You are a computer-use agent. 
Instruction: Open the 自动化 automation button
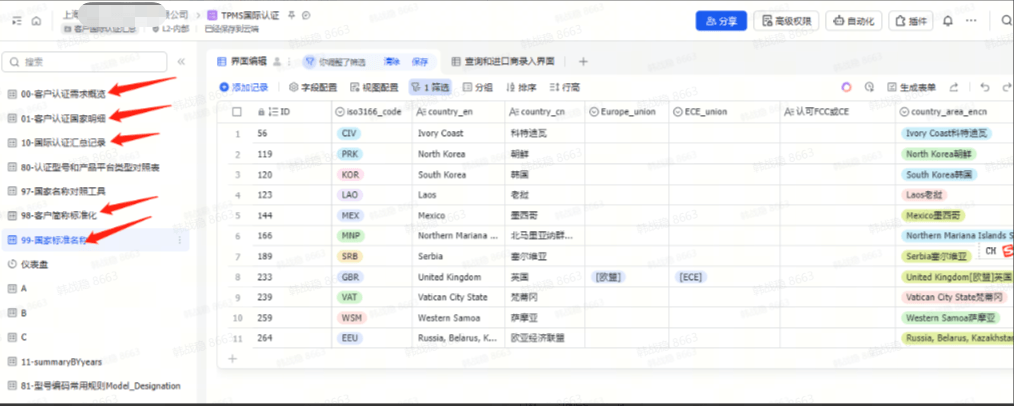click(x=854, y=21)
